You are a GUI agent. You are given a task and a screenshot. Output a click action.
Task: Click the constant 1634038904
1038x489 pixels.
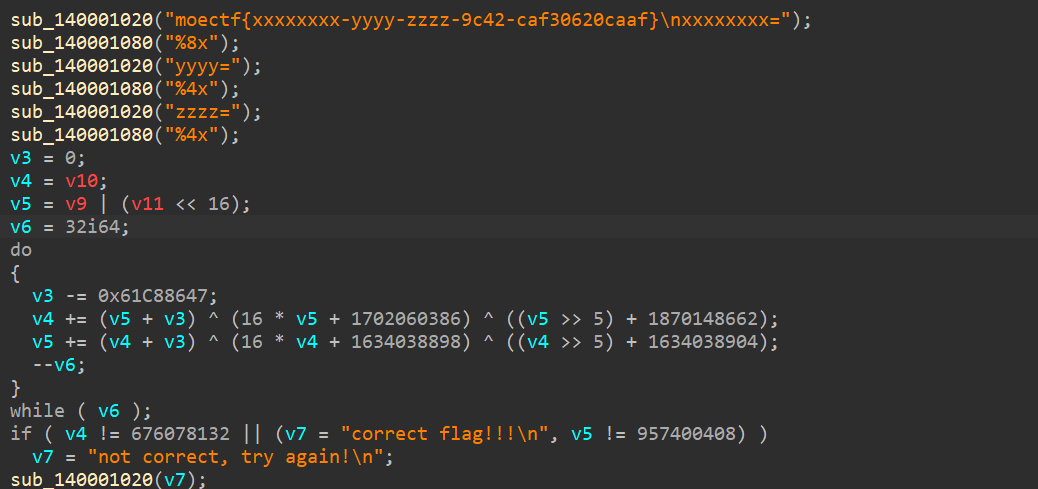[x=703, y=342]
